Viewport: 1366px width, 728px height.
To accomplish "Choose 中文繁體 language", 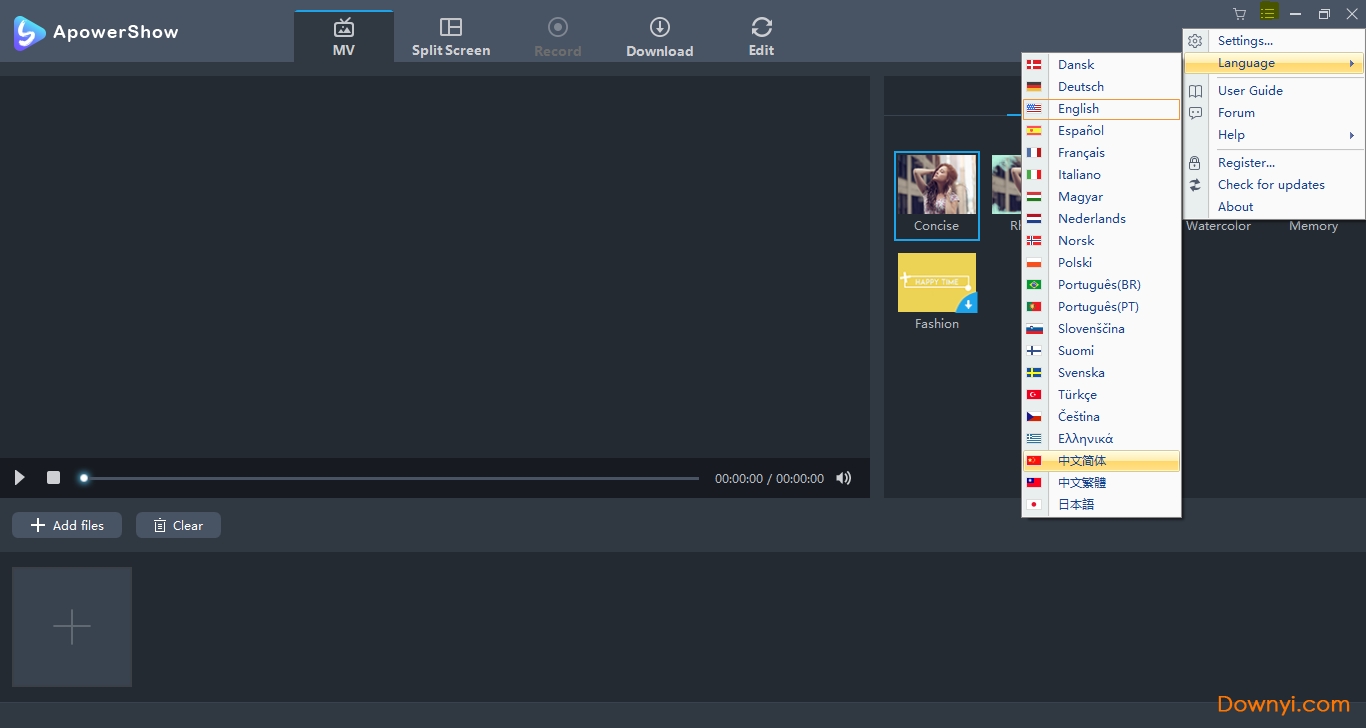I will pyautogui.click(x=1101, y=483).
